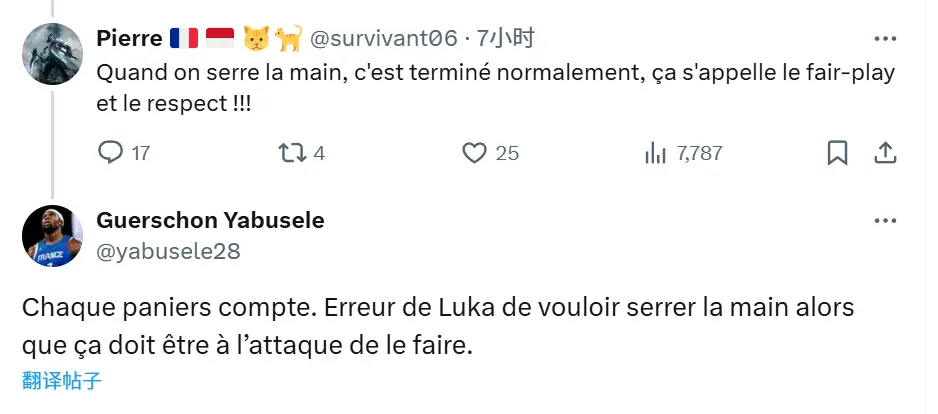The image size is (938, 414).
Task: Expand more options on Yabusele's tweet
Action: pos(885,221)
